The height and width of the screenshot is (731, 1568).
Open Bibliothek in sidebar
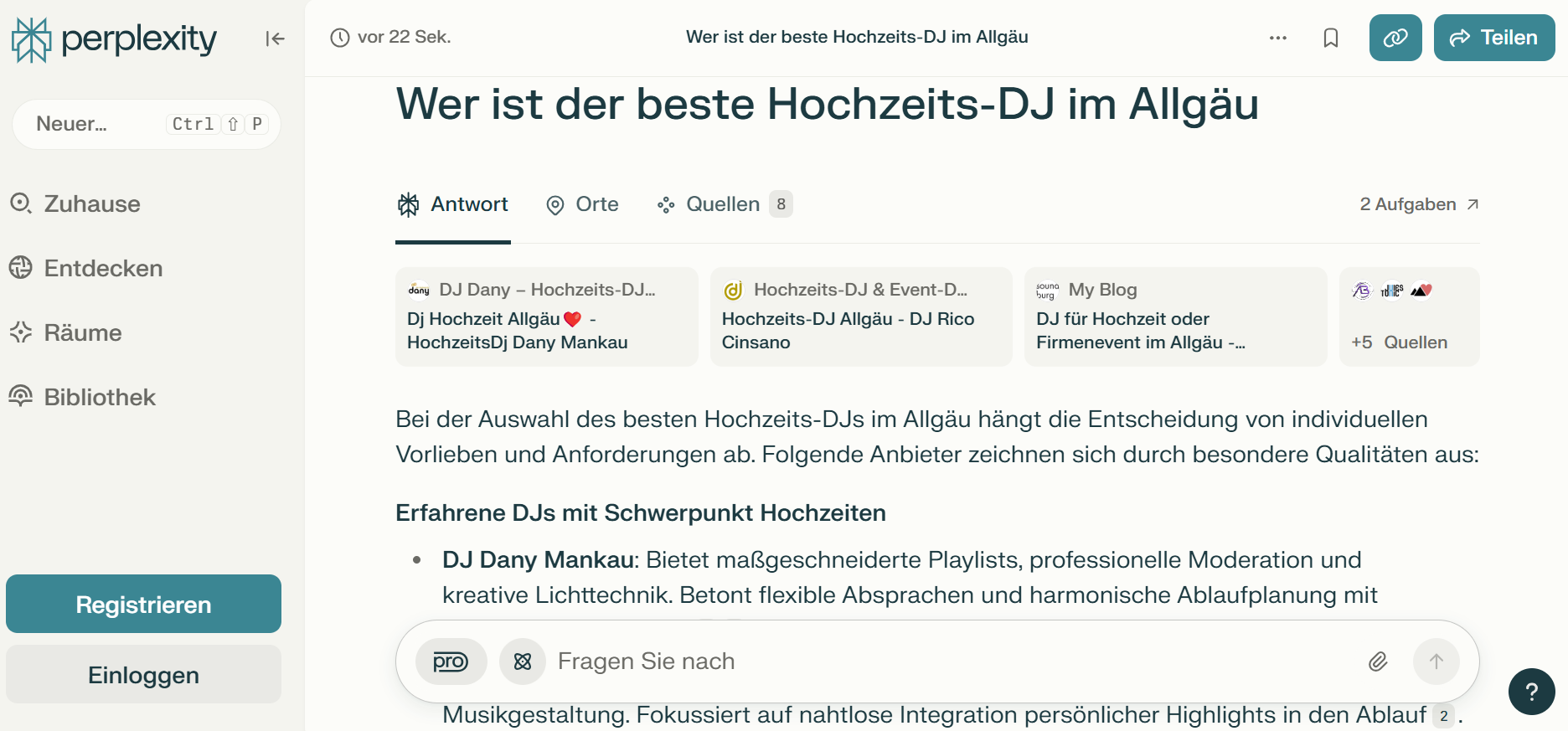click(83, 397)
